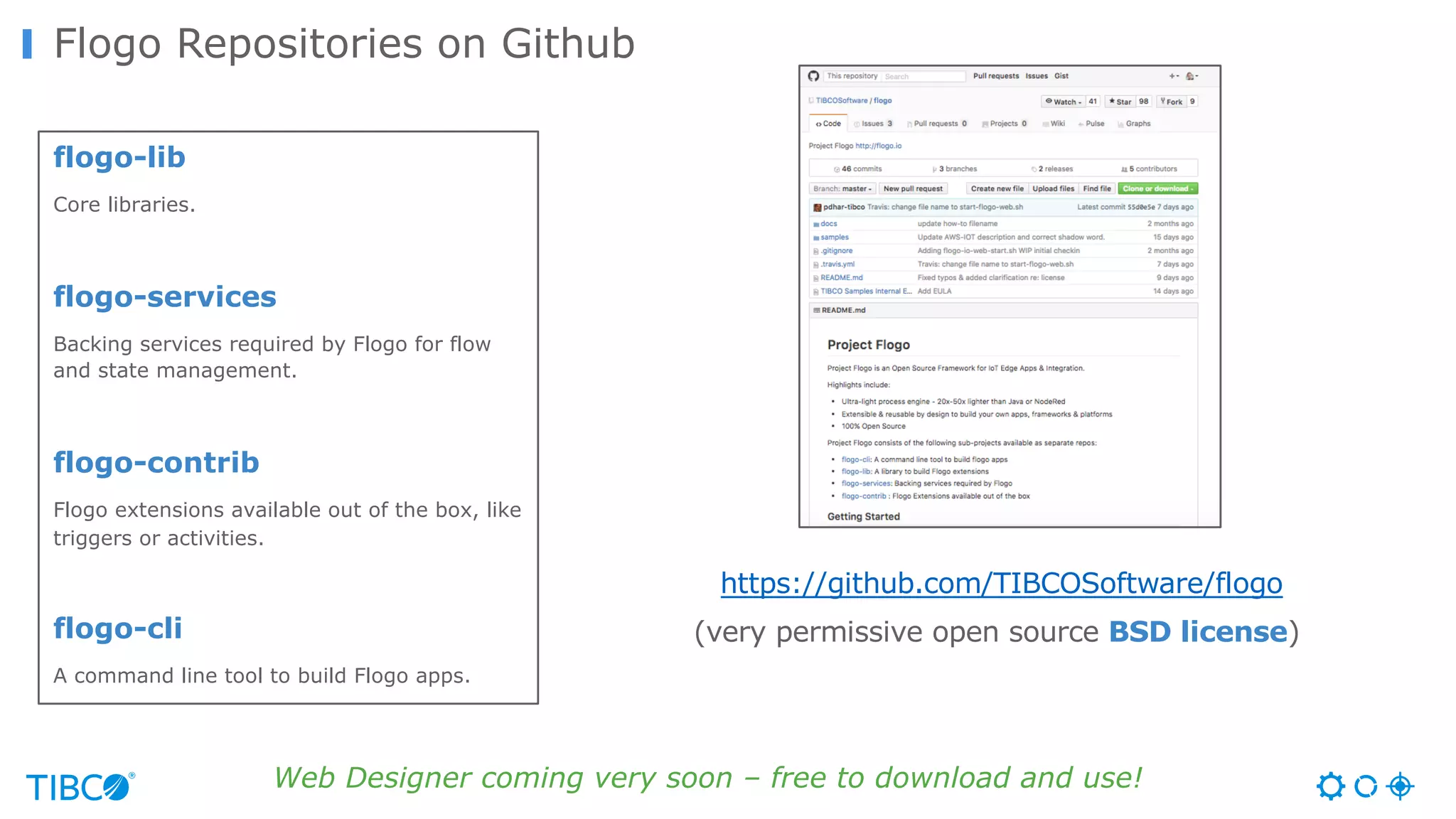Click the pdhar-tibco author name
Image resolution: width=1456 pixels, height=819 pixels.
coord(844,208)
